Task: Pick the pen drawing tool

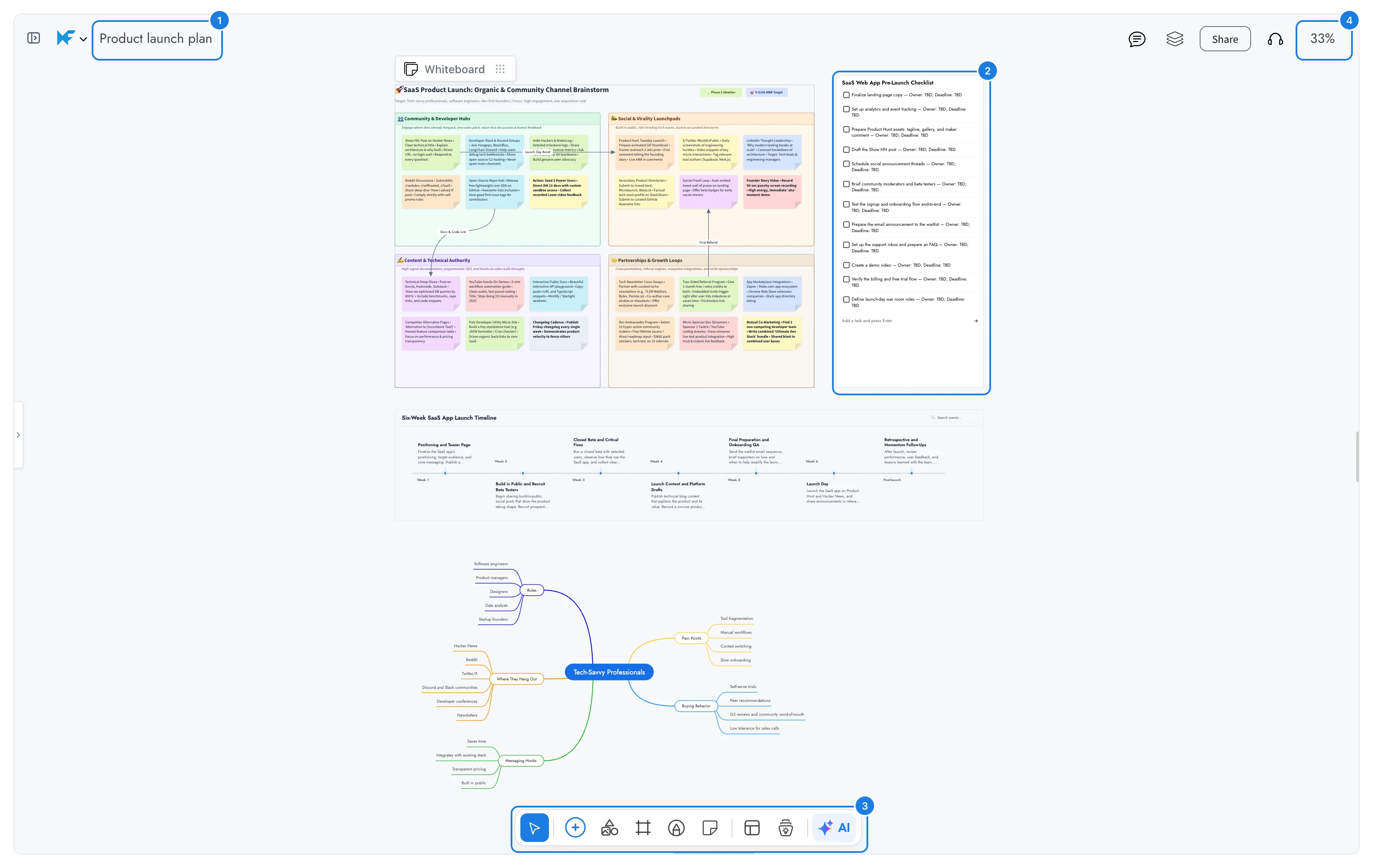Action: (x=676, y=828)
